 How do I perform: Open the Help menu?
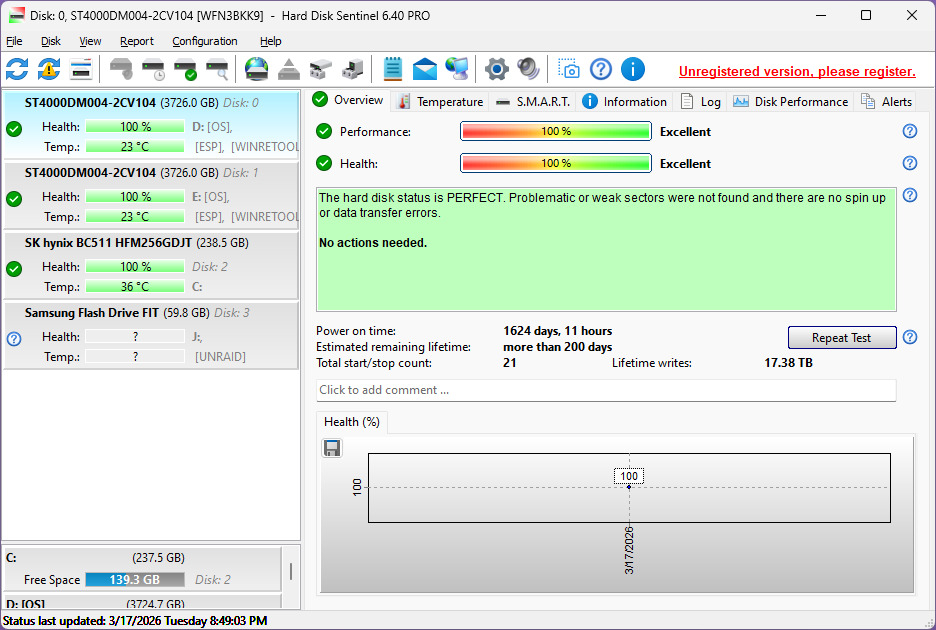(x=270, y=41)
